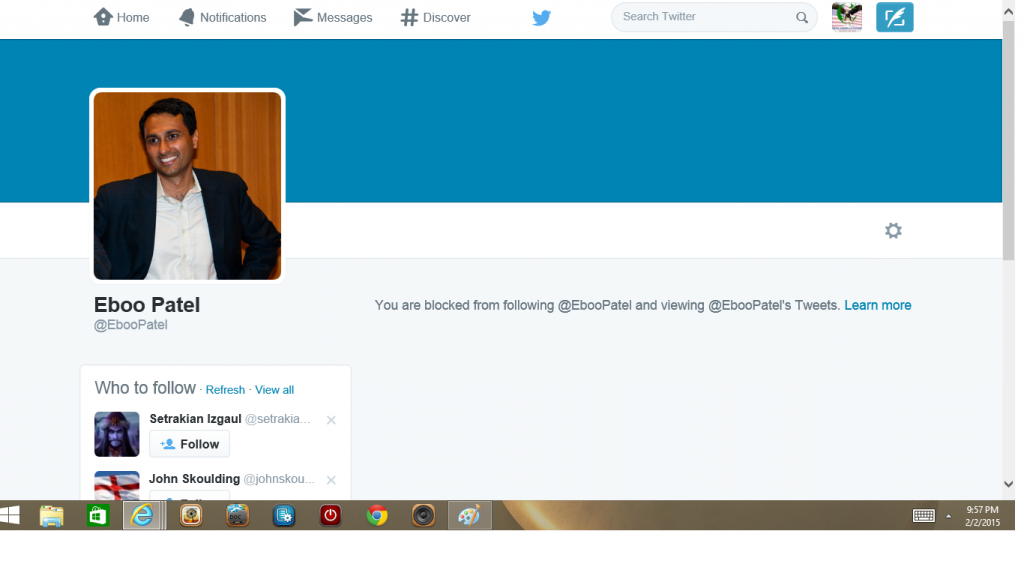Viewport: 1024px width, 576px height.
Task: Open the Windows Start menu
Action: (10, 515)
